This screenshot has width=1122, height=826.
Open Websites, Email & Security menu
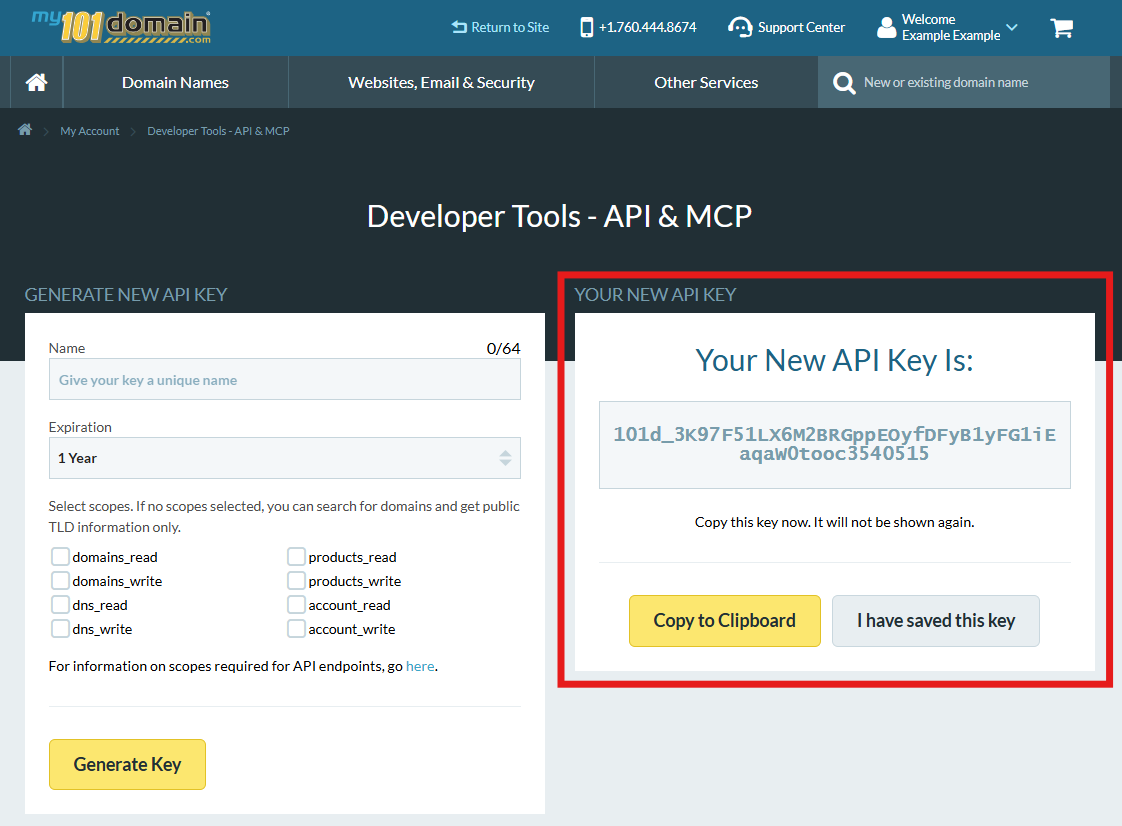(x=442, y=82)
